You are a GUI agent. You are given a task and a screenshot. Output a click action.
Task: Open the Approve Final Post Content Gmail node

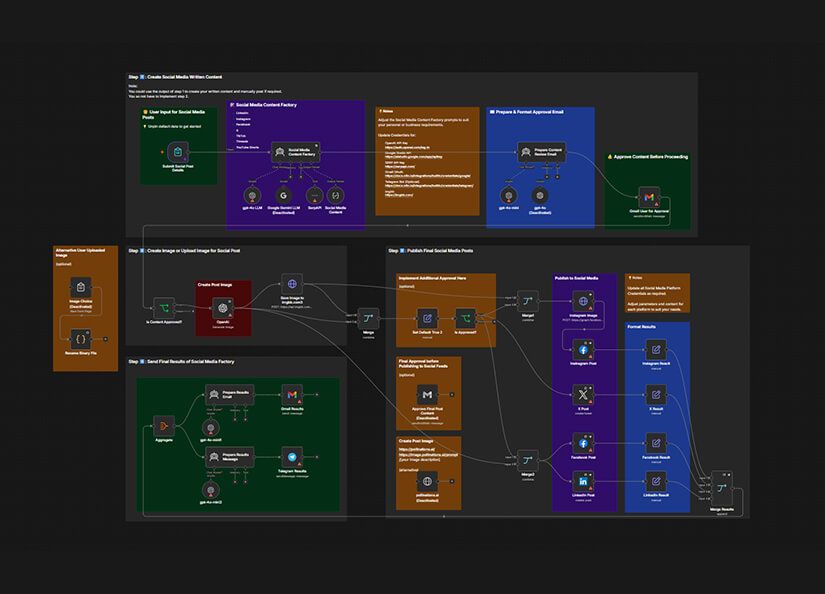[427, 395]
